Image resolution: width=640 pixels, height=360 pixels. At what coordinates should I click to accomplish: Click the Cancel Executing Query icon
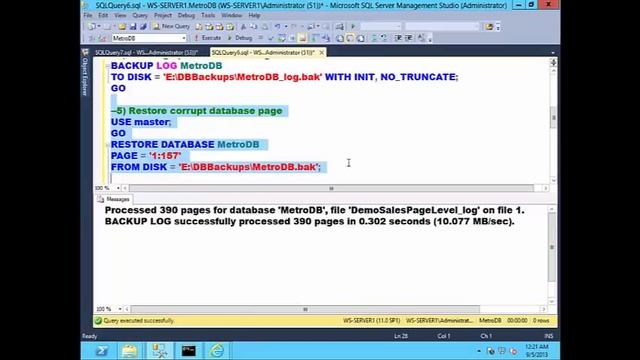coord(260,38)
